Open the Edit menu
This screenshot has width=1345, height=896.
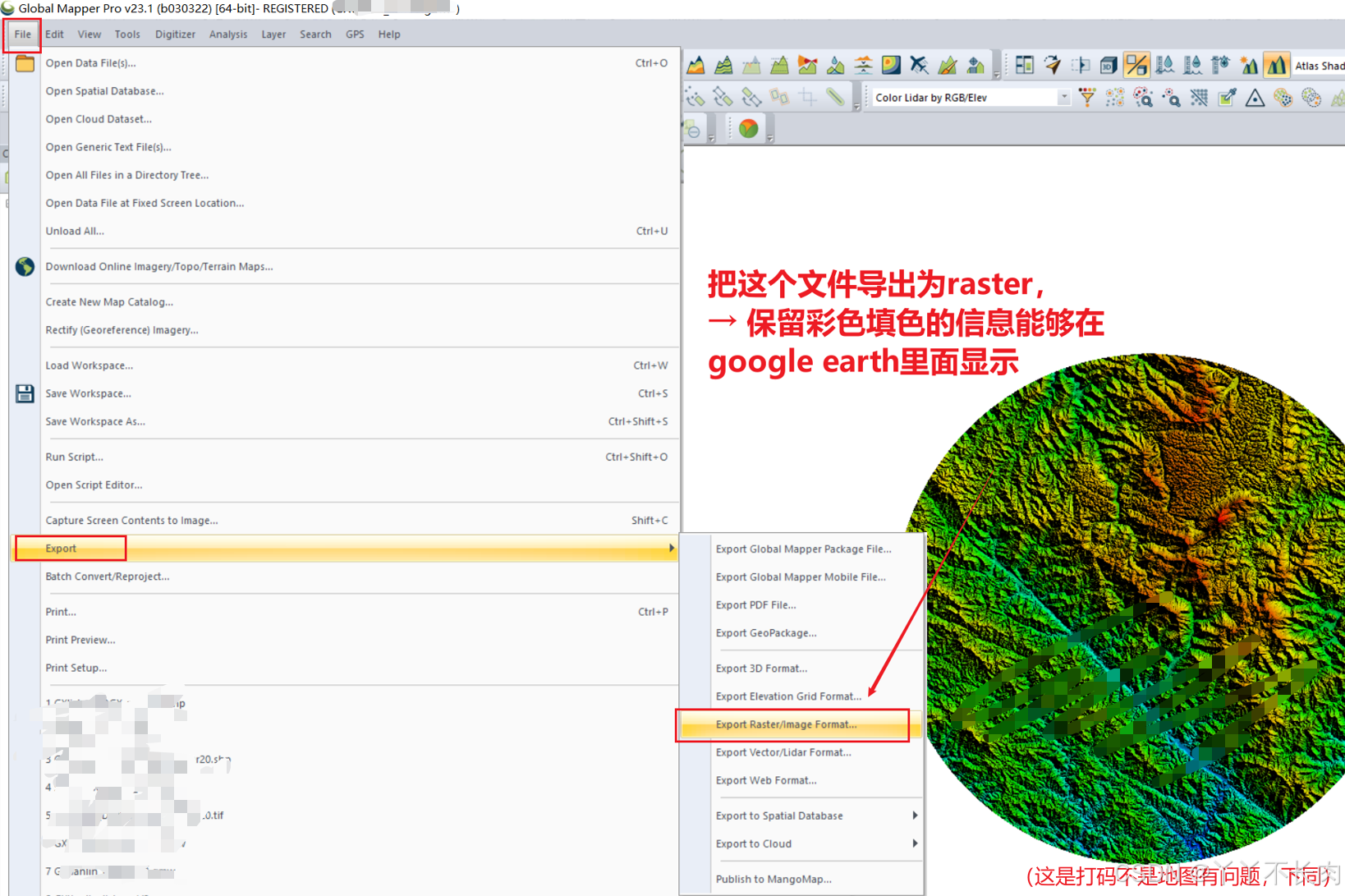(x=54, y=34)
